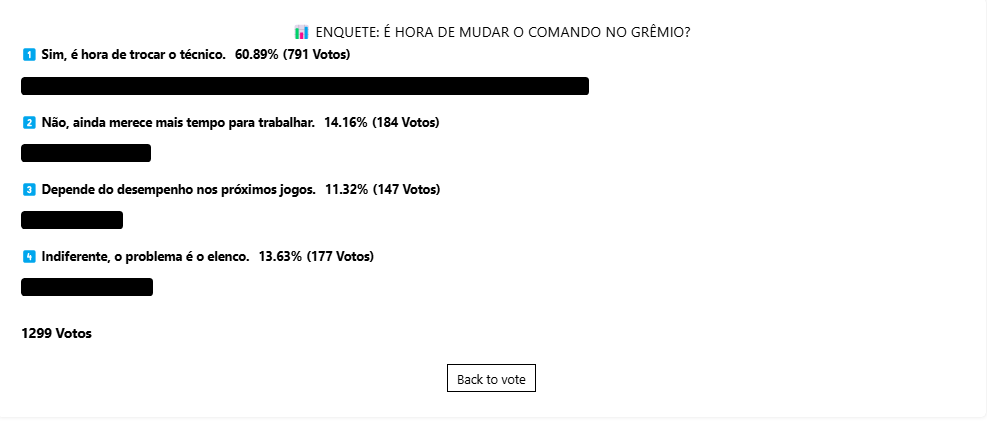
Task: Click the result bar for option 2
Action: pyautogui.click(x=86, y=153)
